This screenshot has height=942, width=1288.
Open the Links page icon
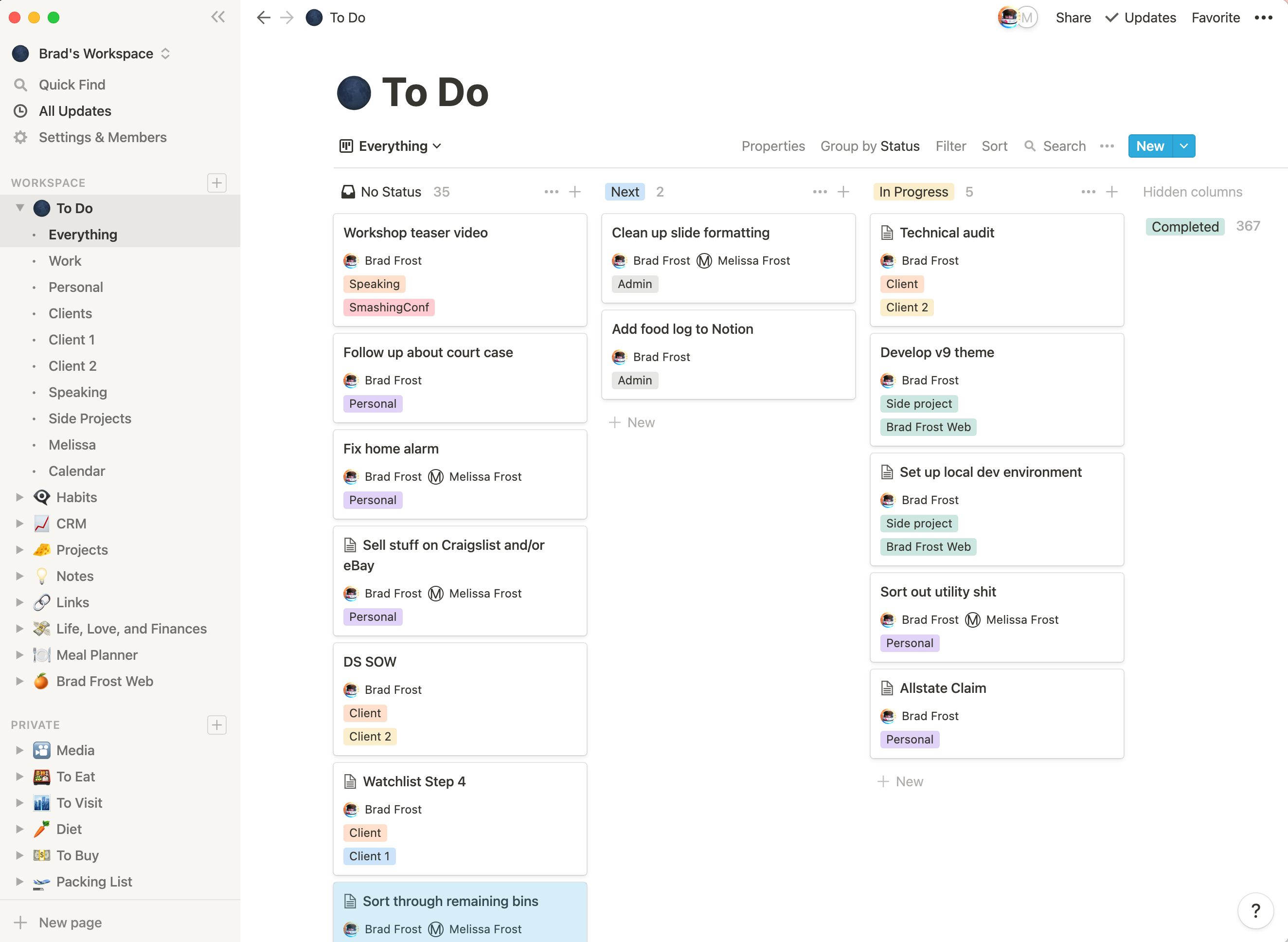point(42,601)
